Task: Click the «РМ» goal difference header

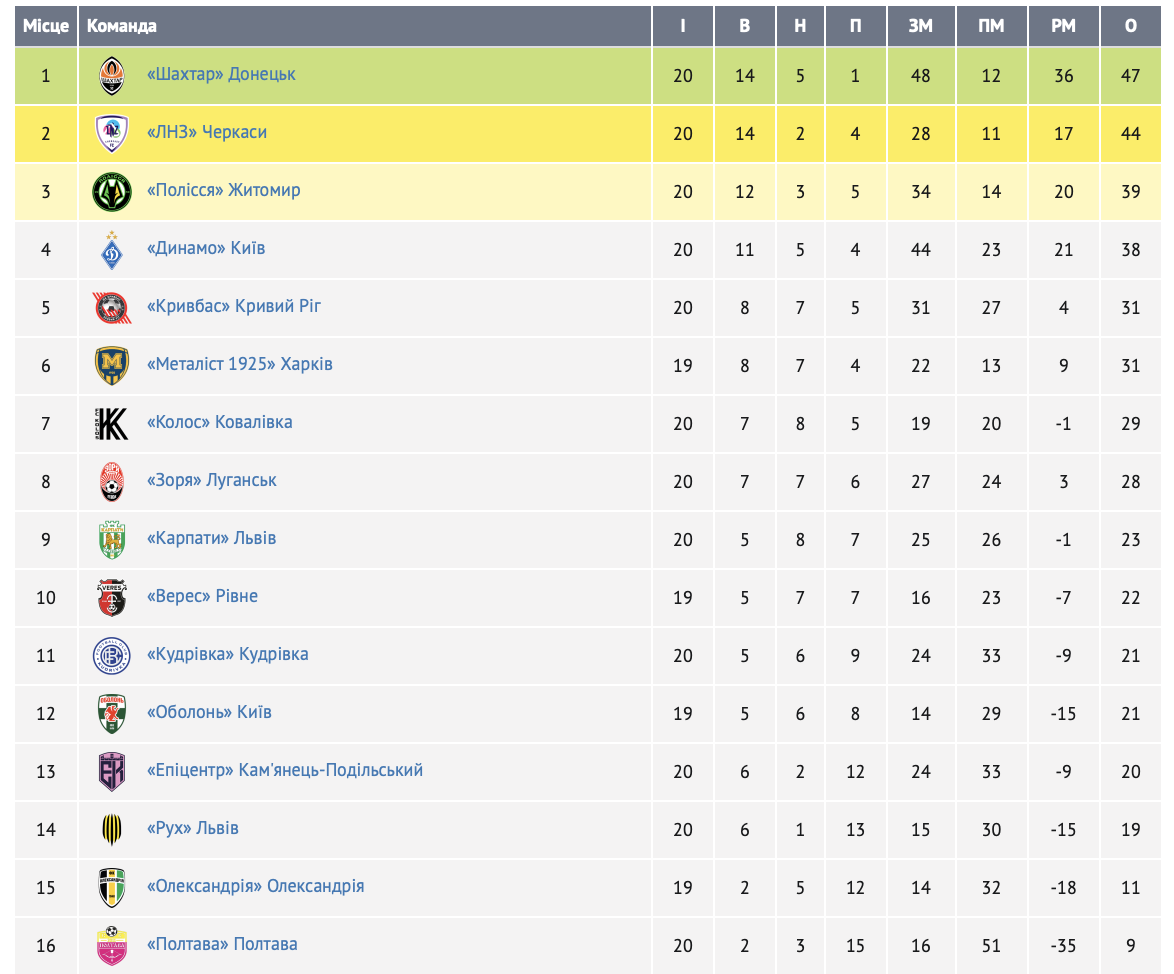Action: click(1063, 26)
